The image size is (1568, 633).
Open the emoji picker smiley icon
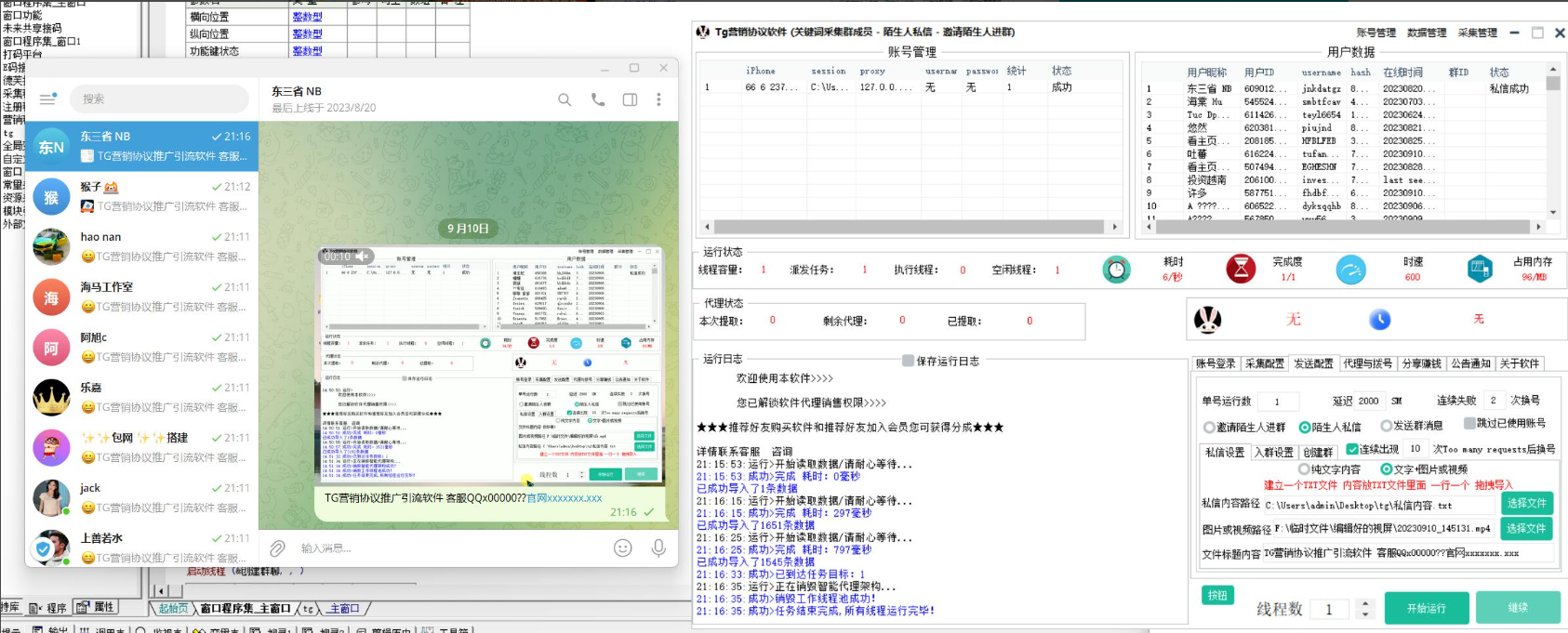[623, 548]
